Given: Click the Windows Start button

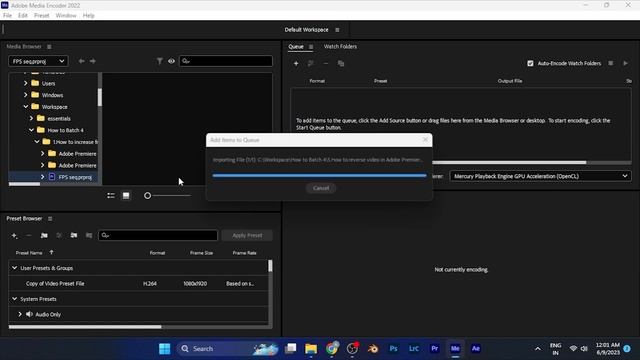Looking at the screenshot, I should (x=164, y=349).
